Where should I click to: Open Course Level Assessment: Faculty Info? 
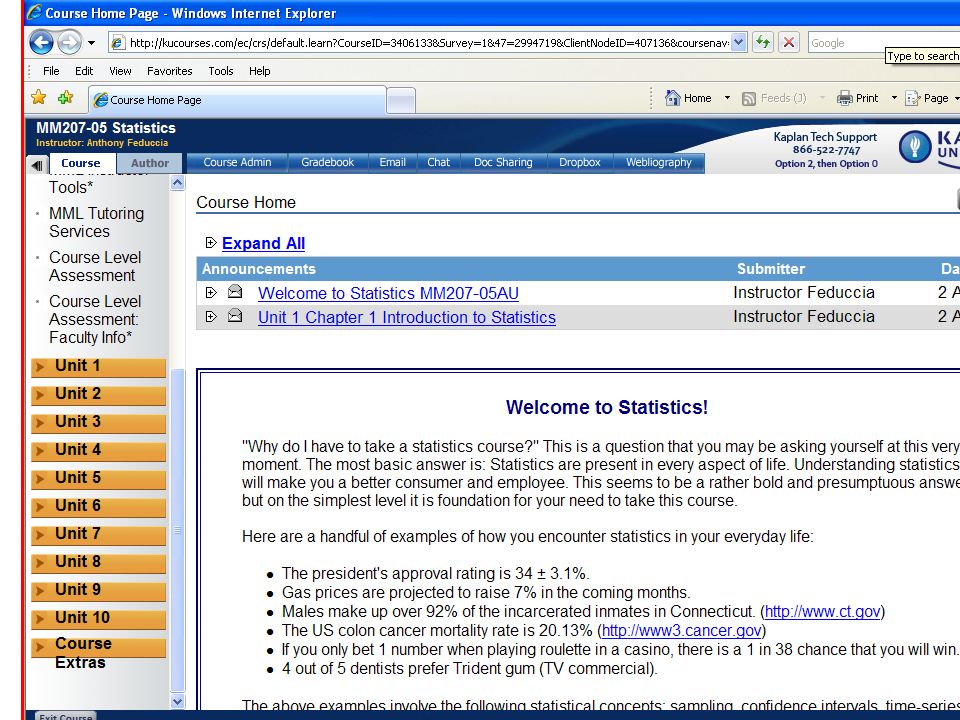[95, 319]
